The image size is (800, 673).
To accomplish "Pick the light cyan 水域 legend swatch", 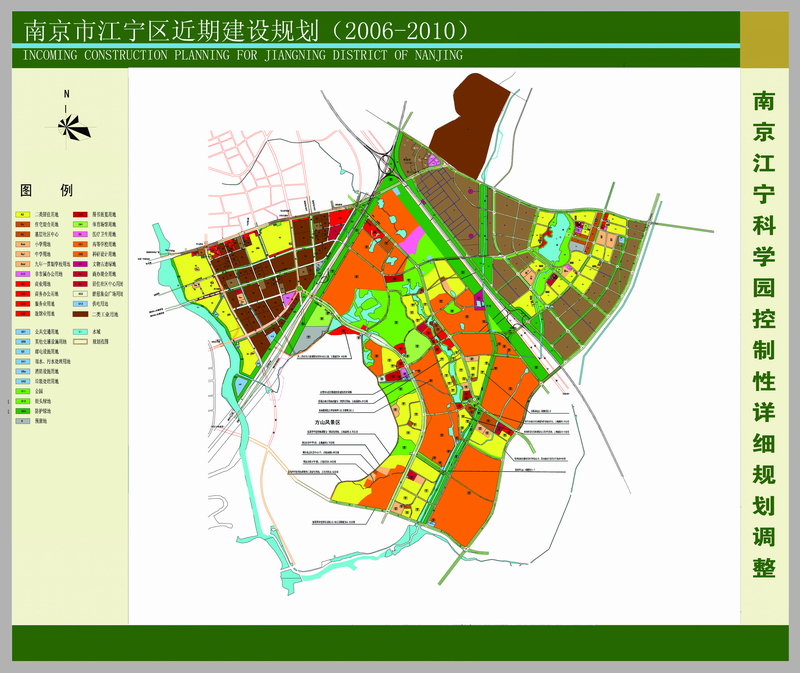I will [x=79, y=331].
